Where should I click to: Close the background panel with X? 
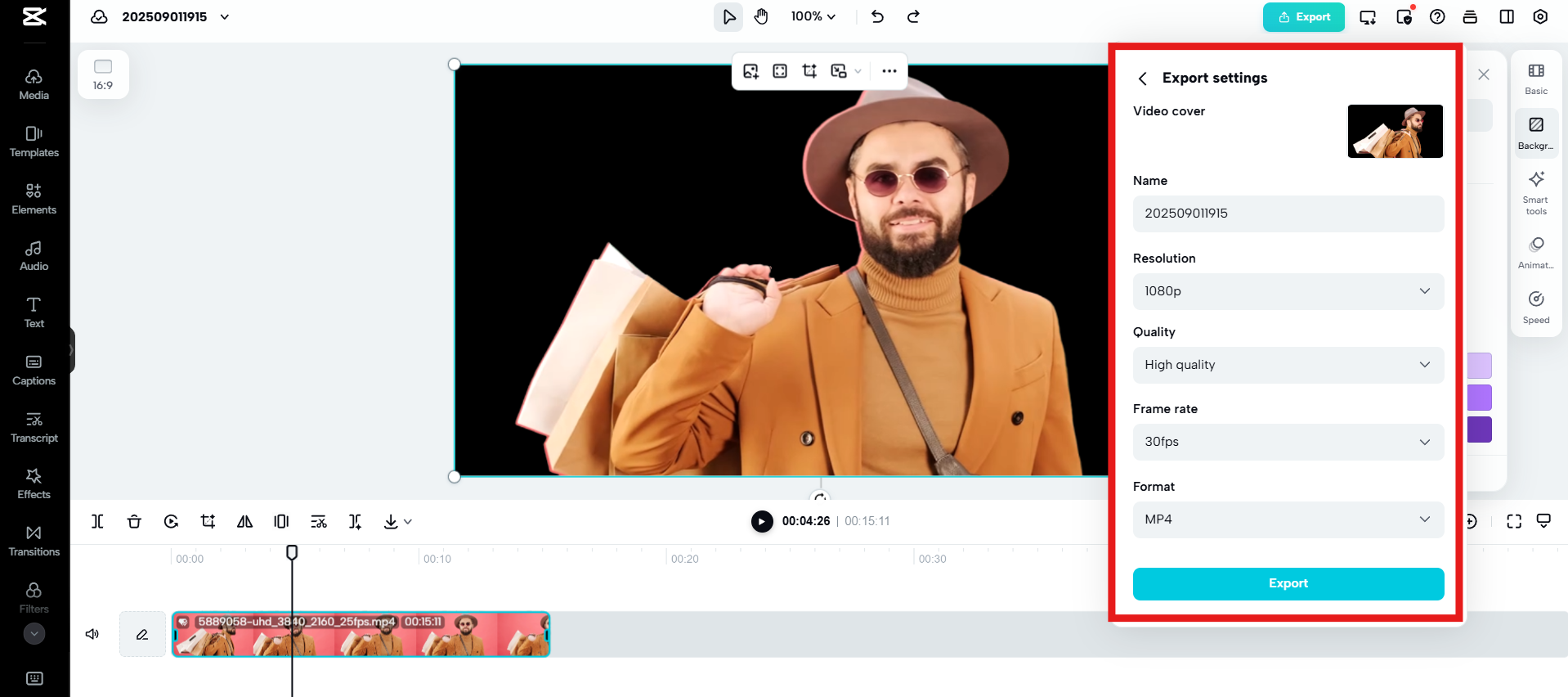pyautogui.click(x=1484, y=74)
